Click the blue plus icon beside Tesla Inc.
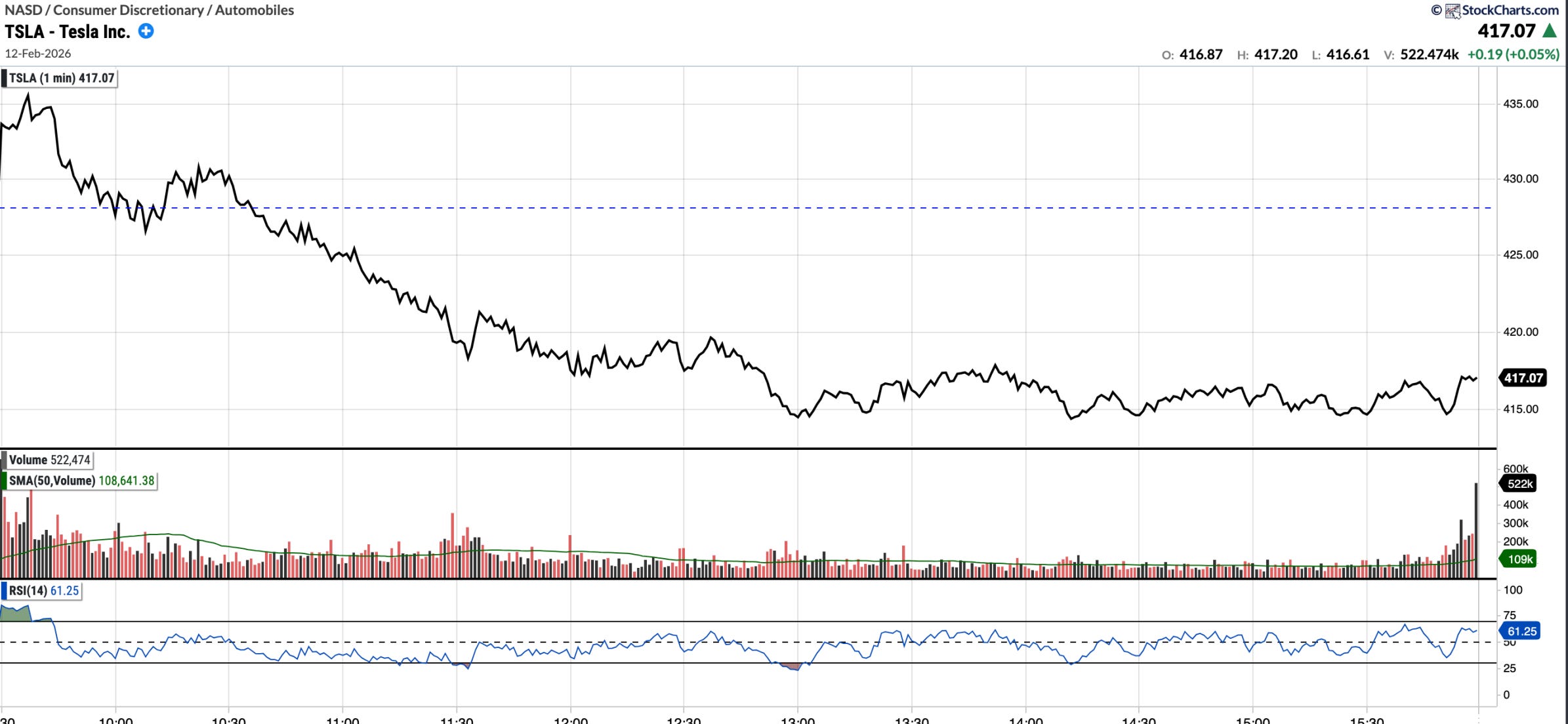 click(146, 31)
